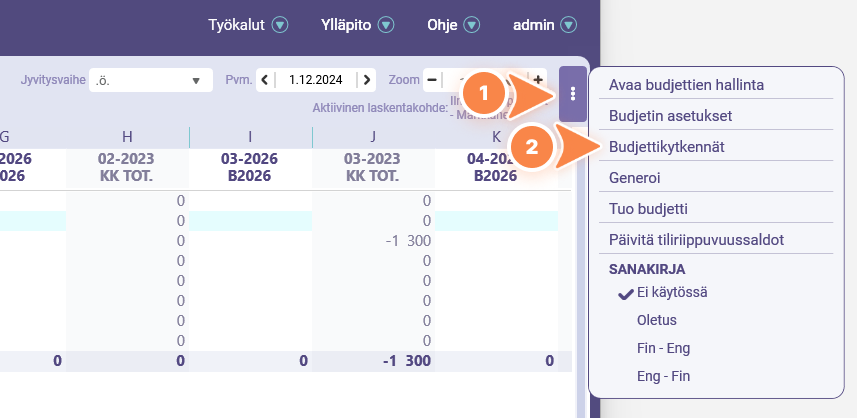Go to previous date with left arrow

click(x=265, y=80)
